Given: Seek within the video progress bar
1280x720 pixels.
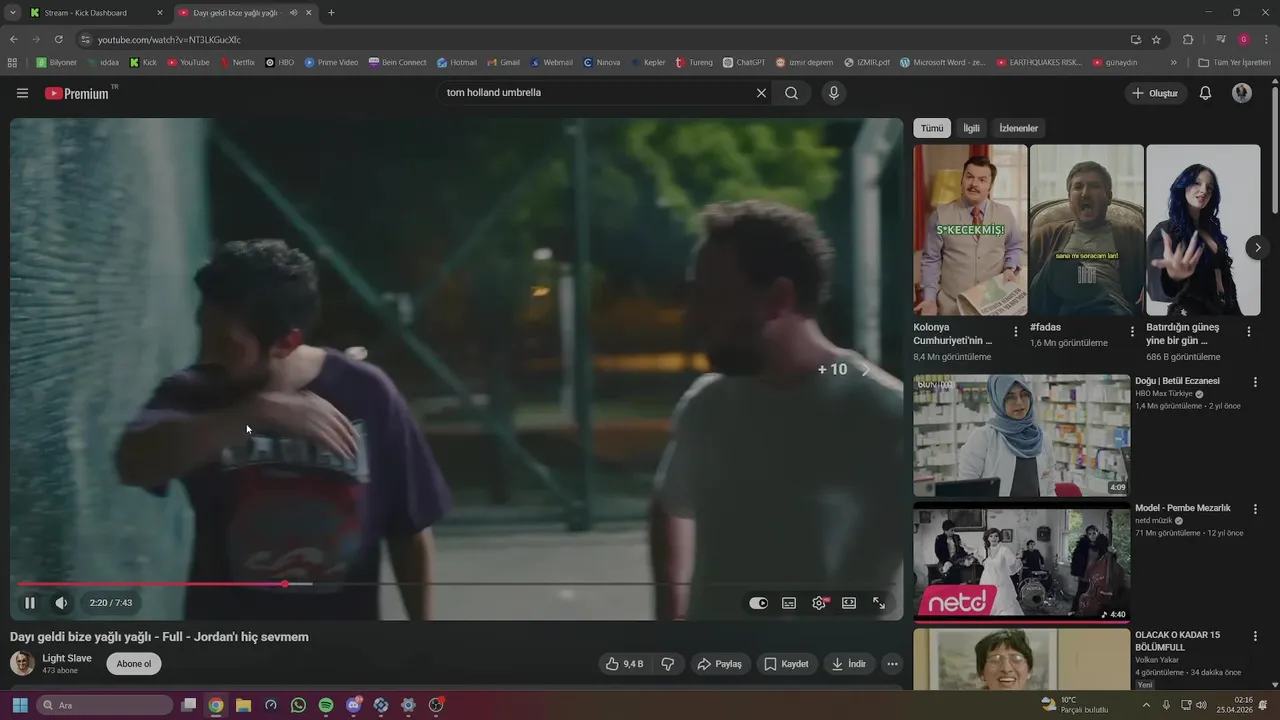Looking at the screenshot, I should click(x=456, y=584).
